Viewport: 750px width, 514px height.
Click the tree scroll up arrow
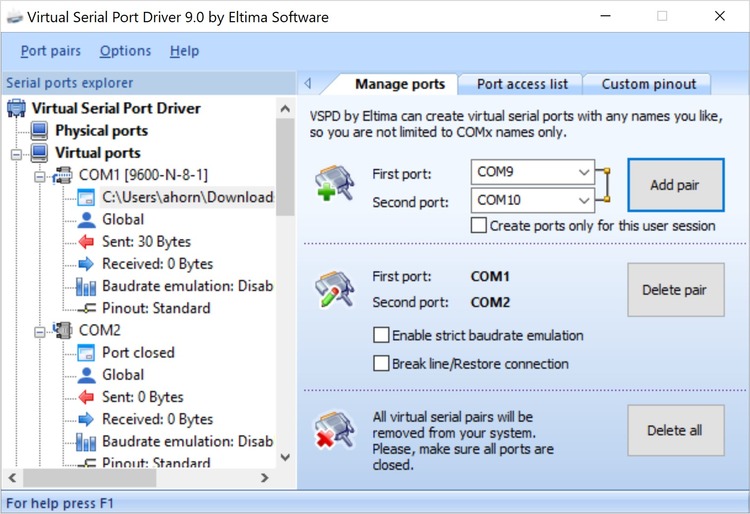[285, 109]
